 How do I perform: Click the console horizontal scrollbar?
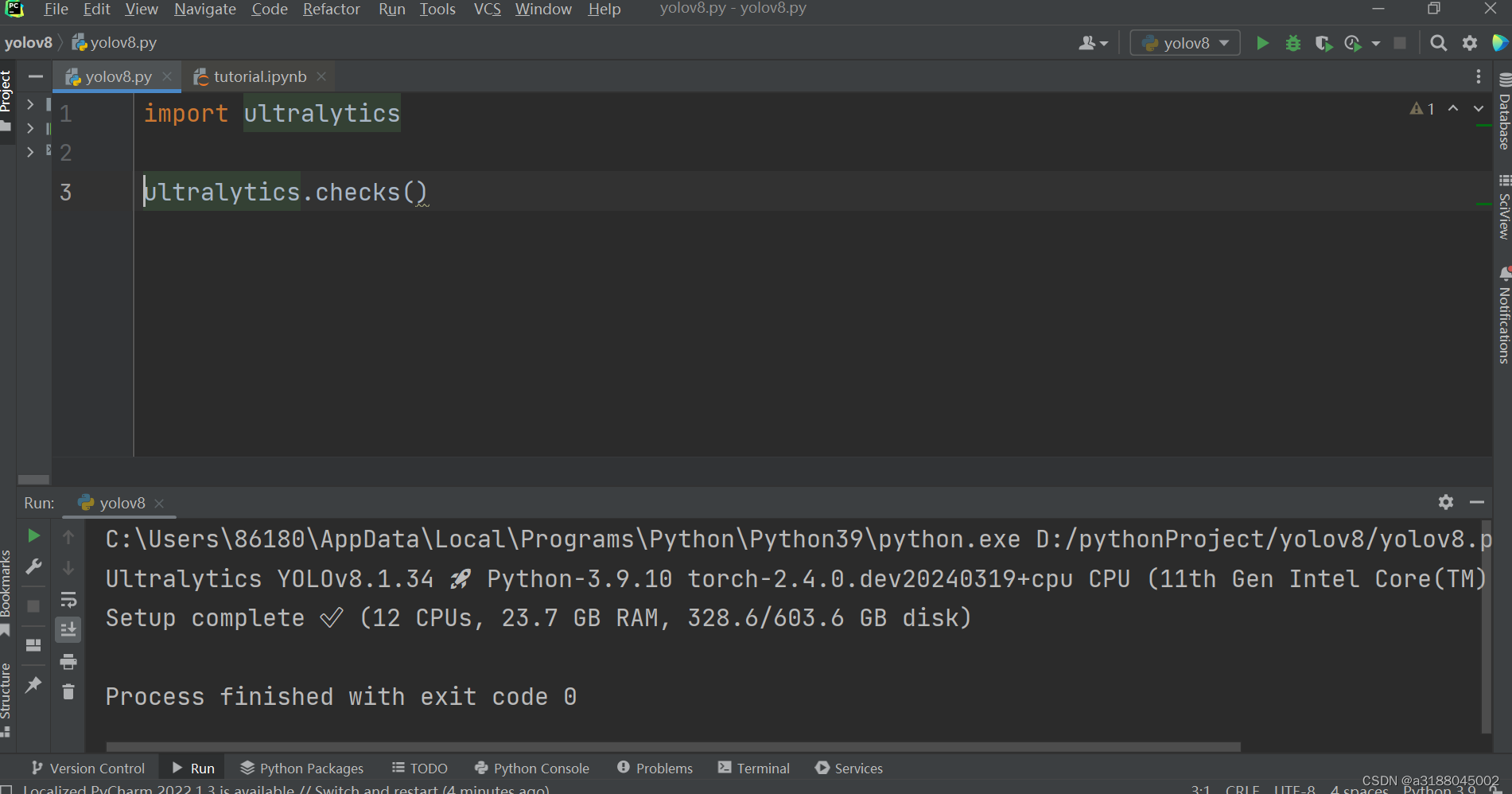(x=673, y=746)
